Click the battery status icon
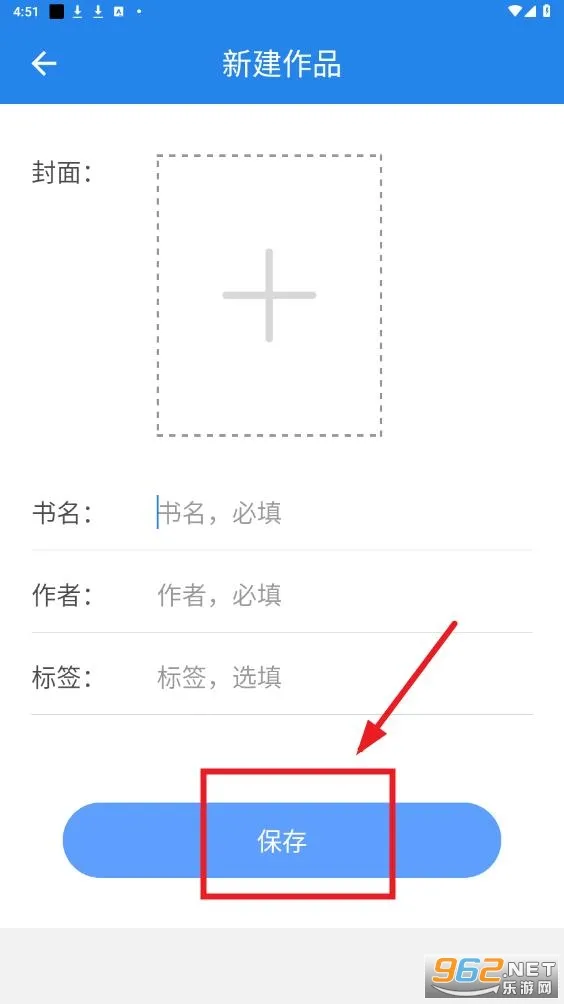 (x=546, y=11)
